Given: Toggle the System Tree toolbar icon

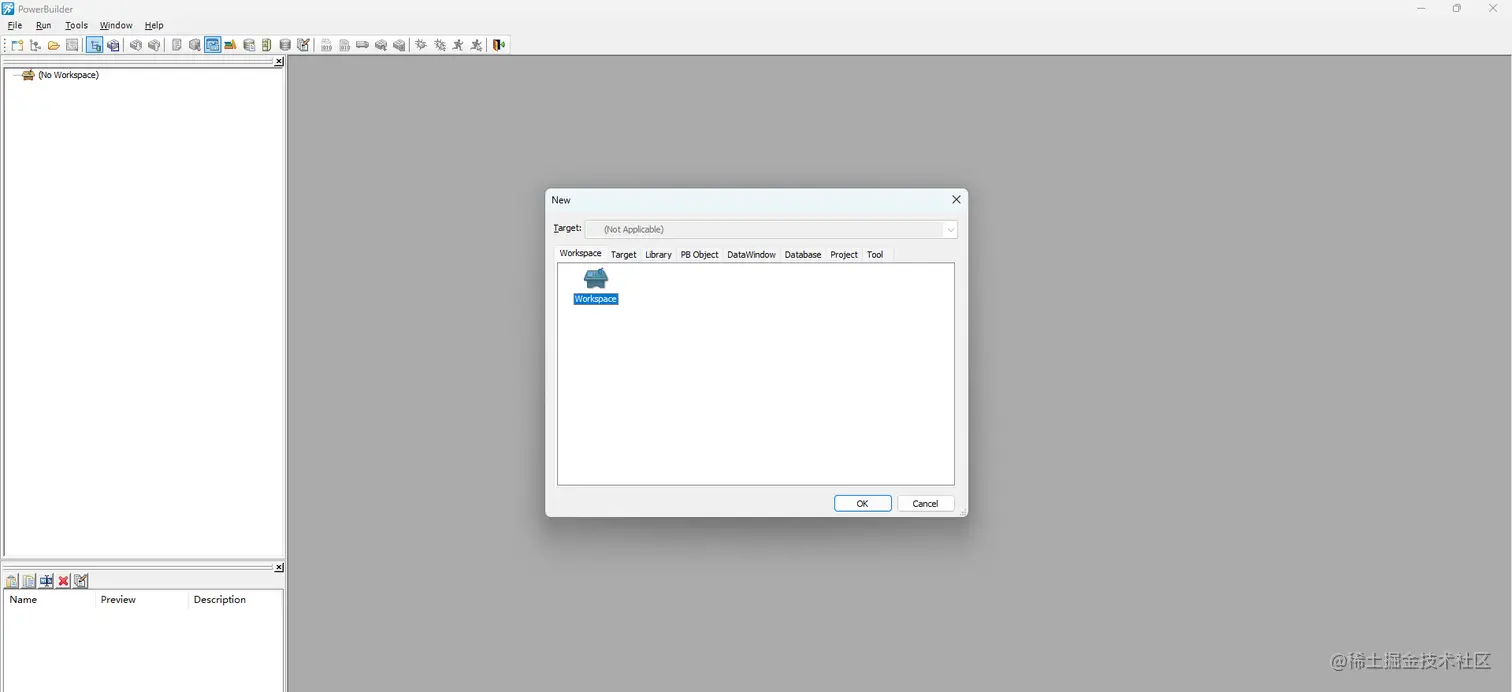Looking at the screenshot, I should (94, 45).
